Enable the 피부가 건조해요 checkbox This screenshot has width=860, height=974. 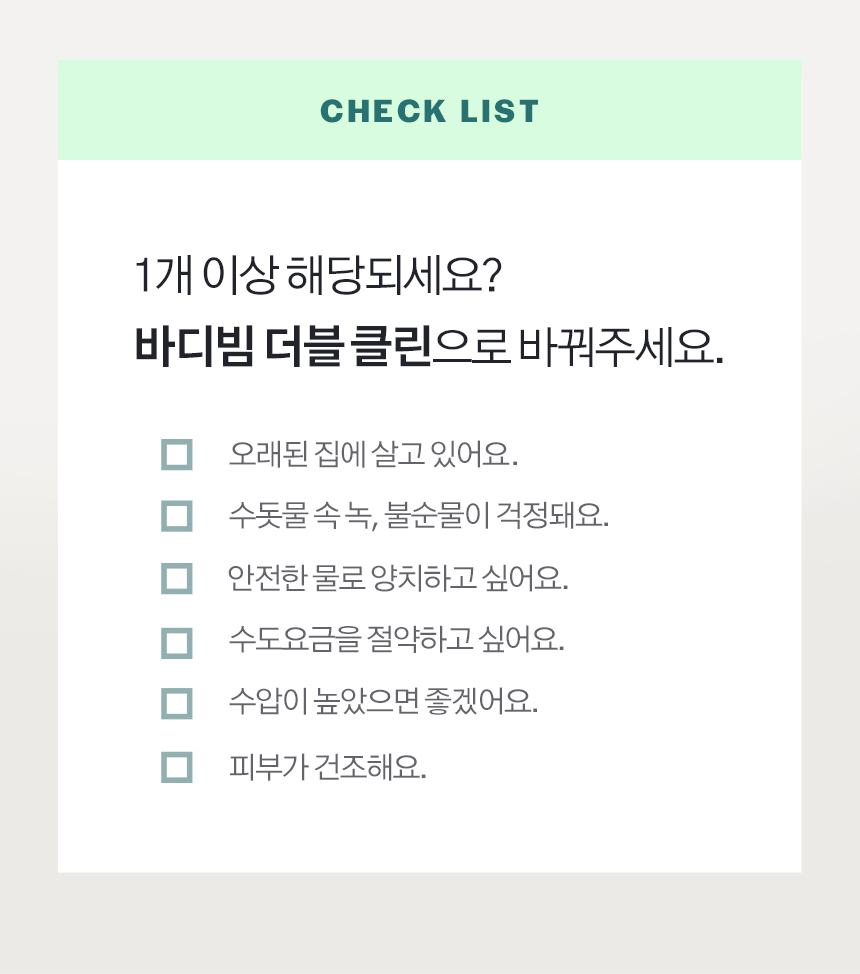click(176, 767)
